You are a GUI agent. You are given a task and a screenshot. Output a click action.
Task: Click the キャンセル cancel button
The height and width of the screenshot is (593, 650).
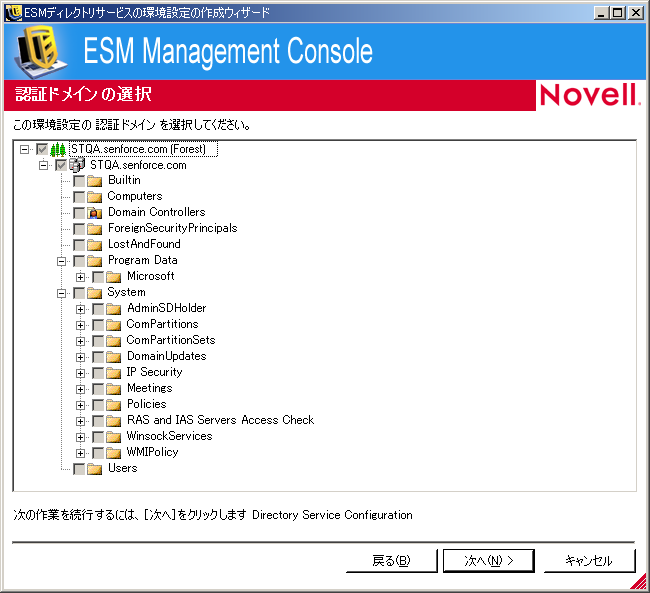tap(589, 561)
